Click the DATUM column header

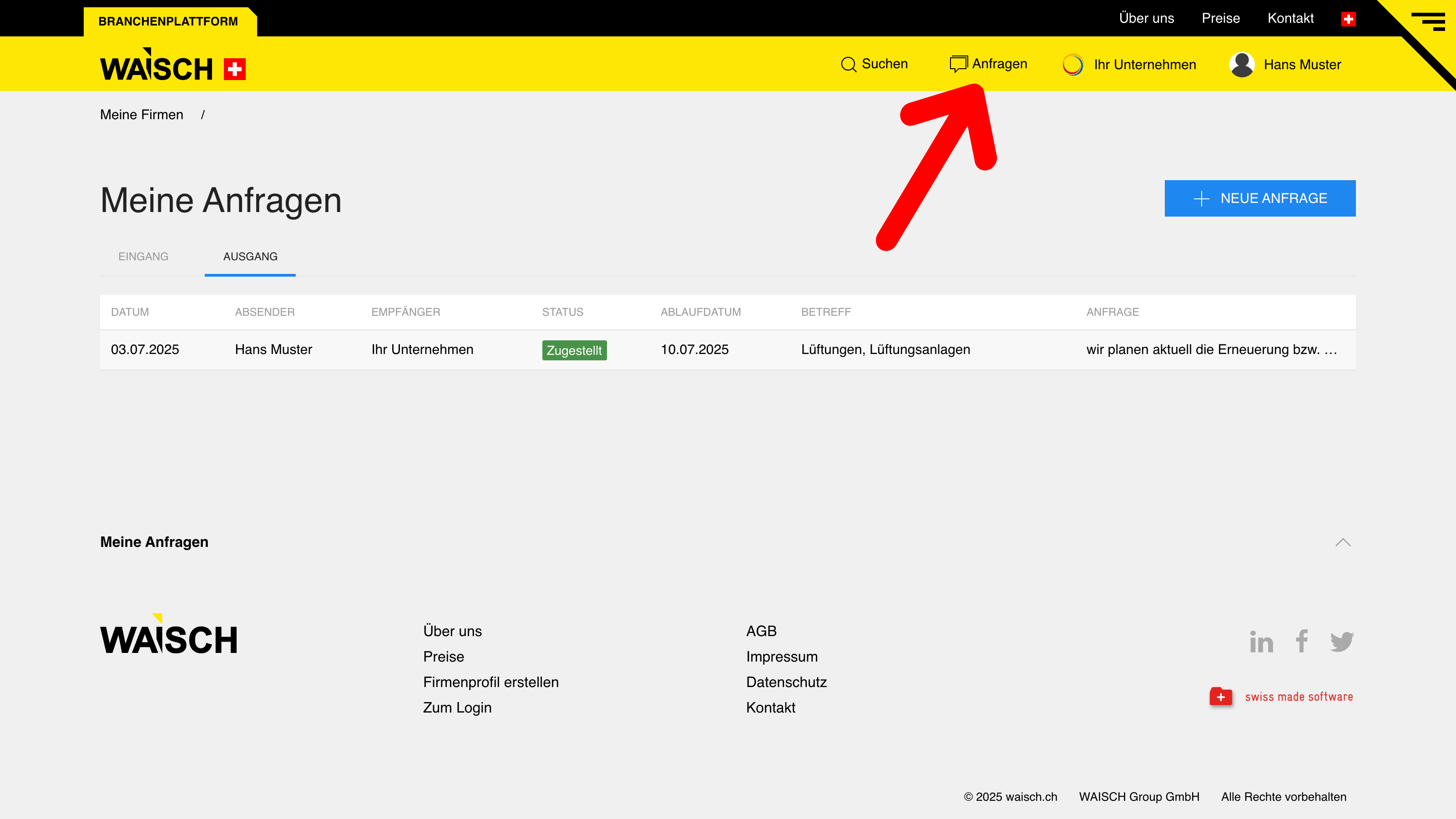pyautogui.click(x=130, y=312)
